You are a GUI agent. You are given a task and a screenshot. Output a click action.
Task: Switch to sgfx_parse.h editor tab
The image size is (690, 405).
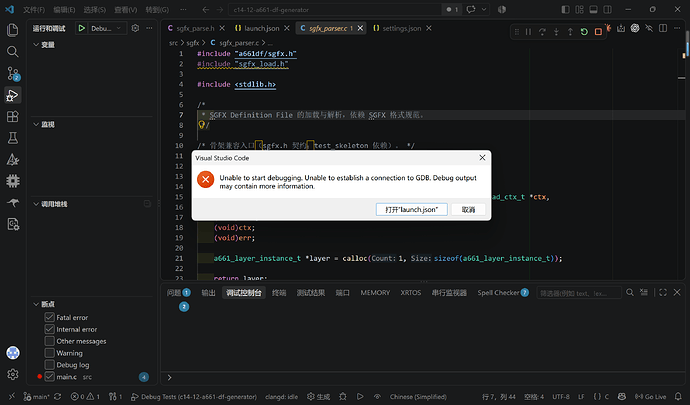(x=195, y=28)
